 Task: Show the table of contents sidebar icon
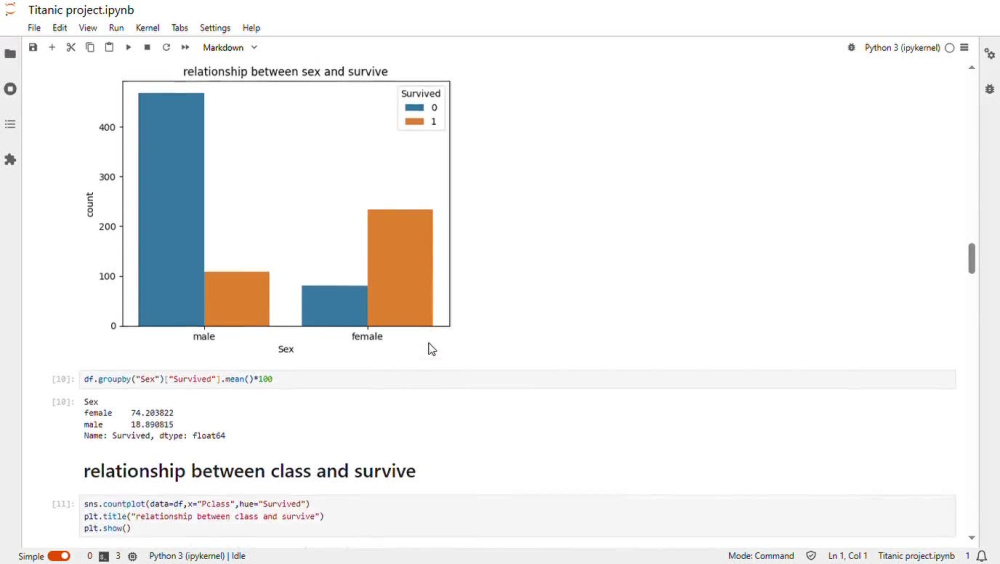[x=10, y=124]
